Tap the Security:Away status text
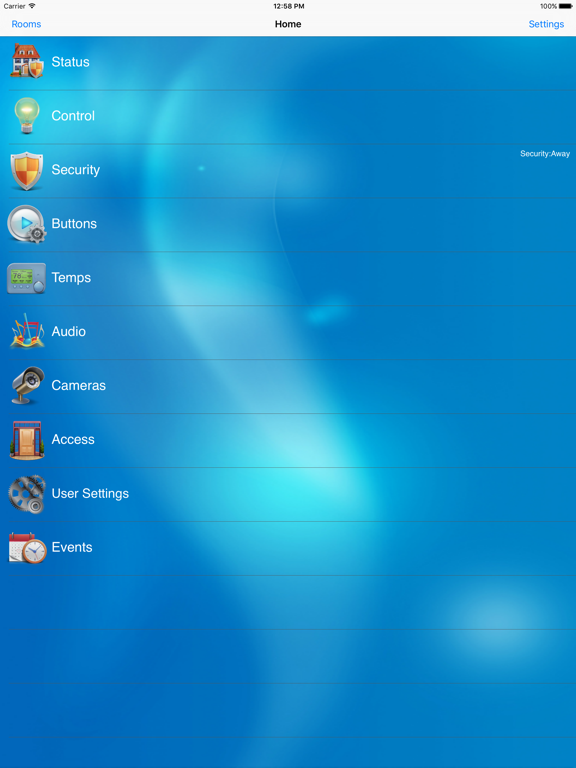The width and height of the screenshot is (576, 768). click(x=545, y=154)
